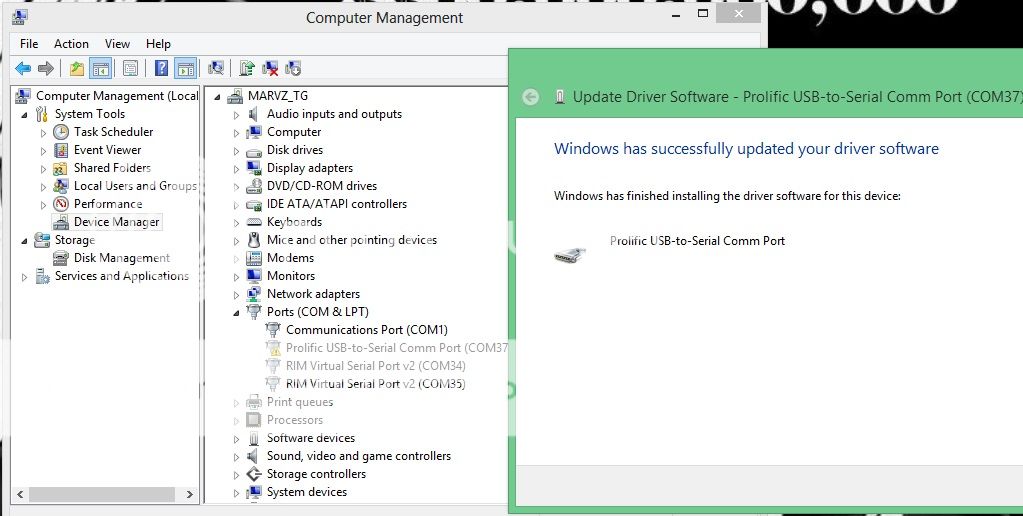Click the Performance icon
Viewport: 1023px width, 516px height.
tap(61, 204)
